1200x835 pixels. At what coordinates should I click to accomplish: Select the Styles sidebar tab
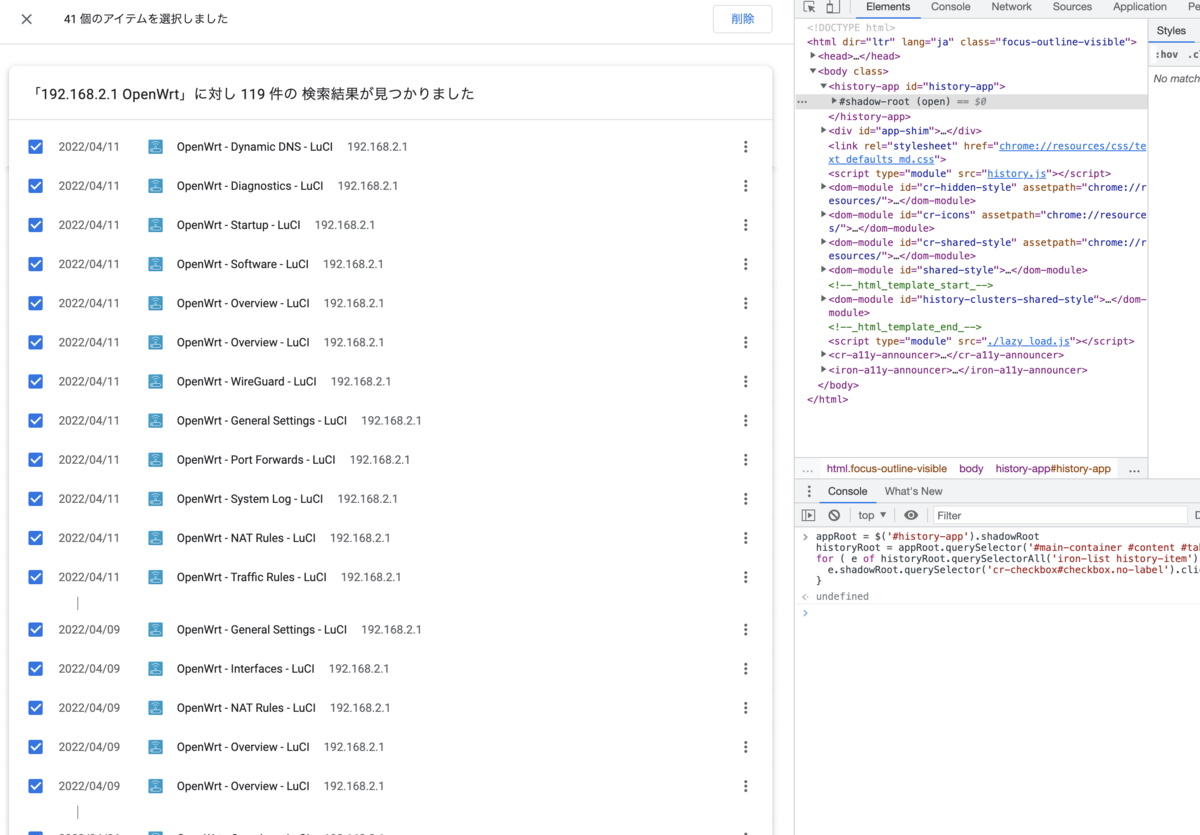click(1171, 31)
